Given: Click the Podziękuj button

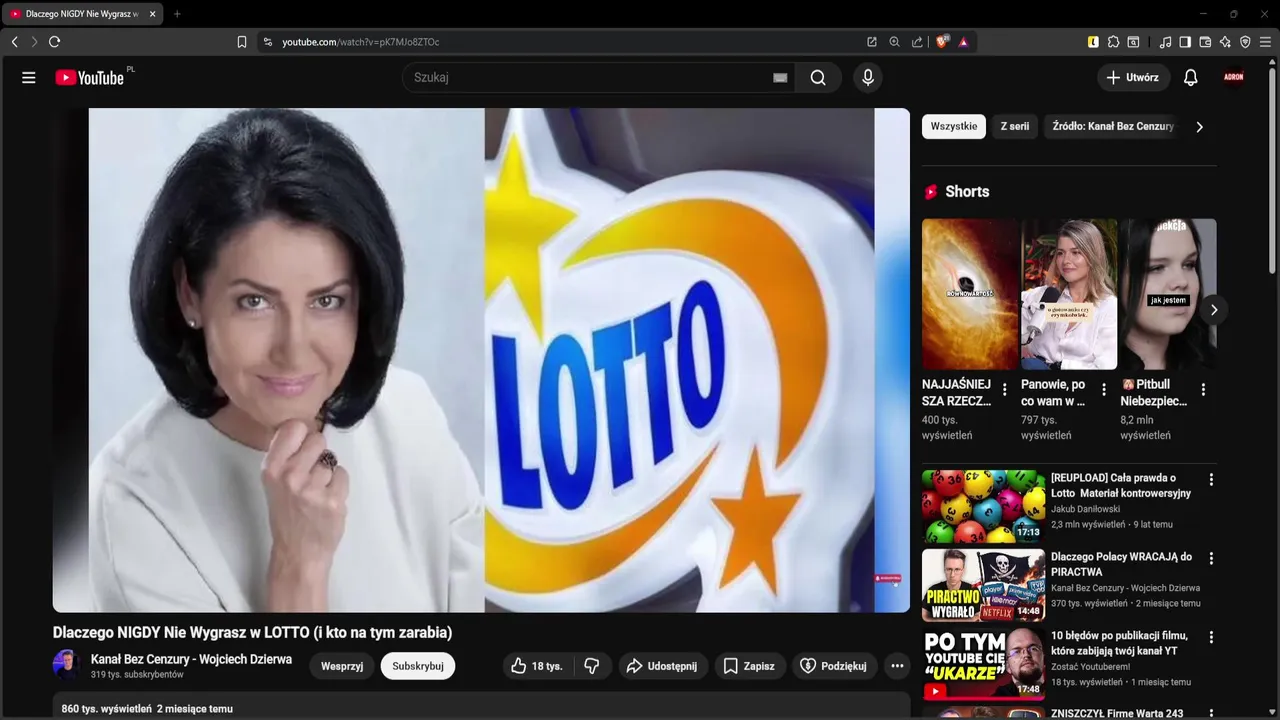Looking at the screenshot, I should coord(835,666).
